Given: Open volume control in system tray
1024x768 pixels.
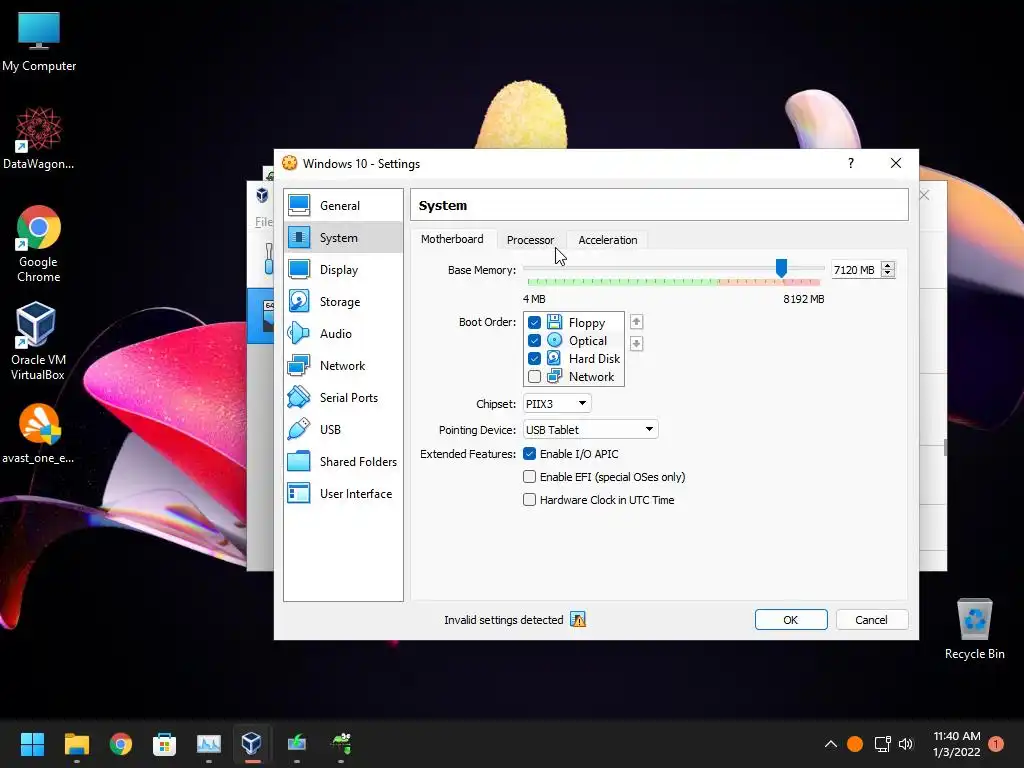Looking at the screenshot, I should [x=906, y=744].
